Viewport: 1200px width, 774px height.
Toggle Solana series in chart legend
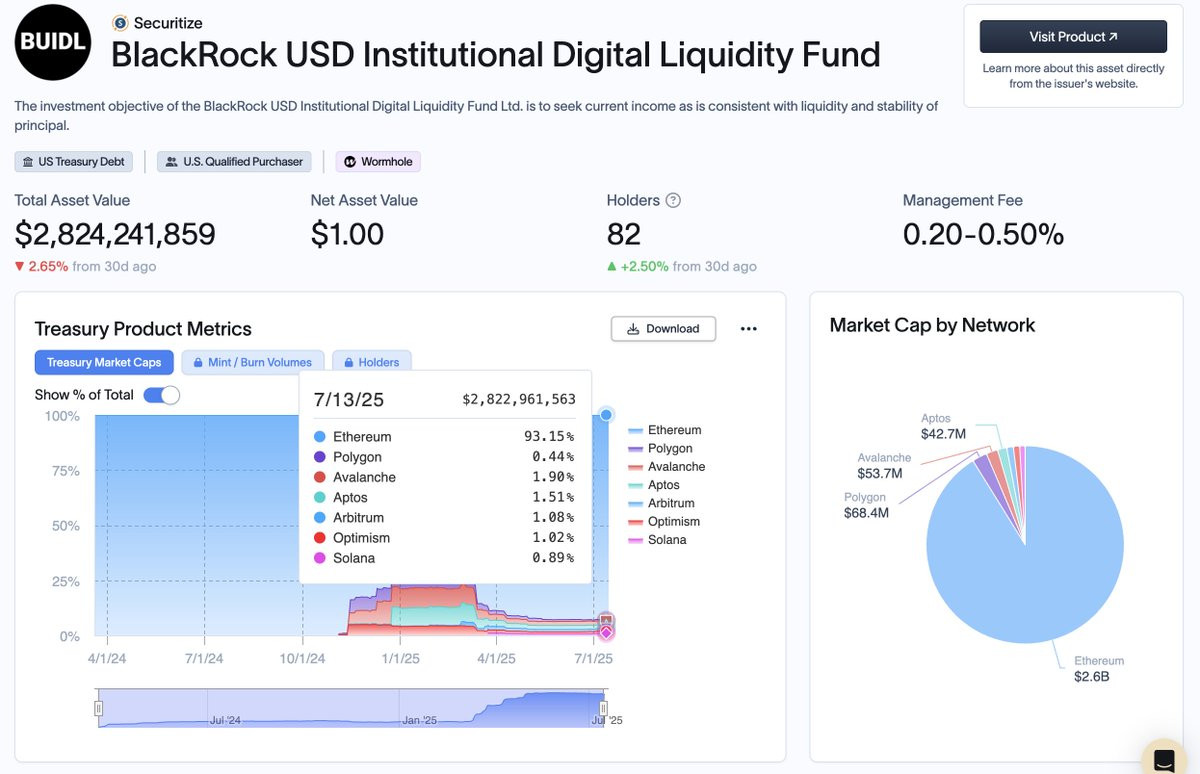pos(657,540)
